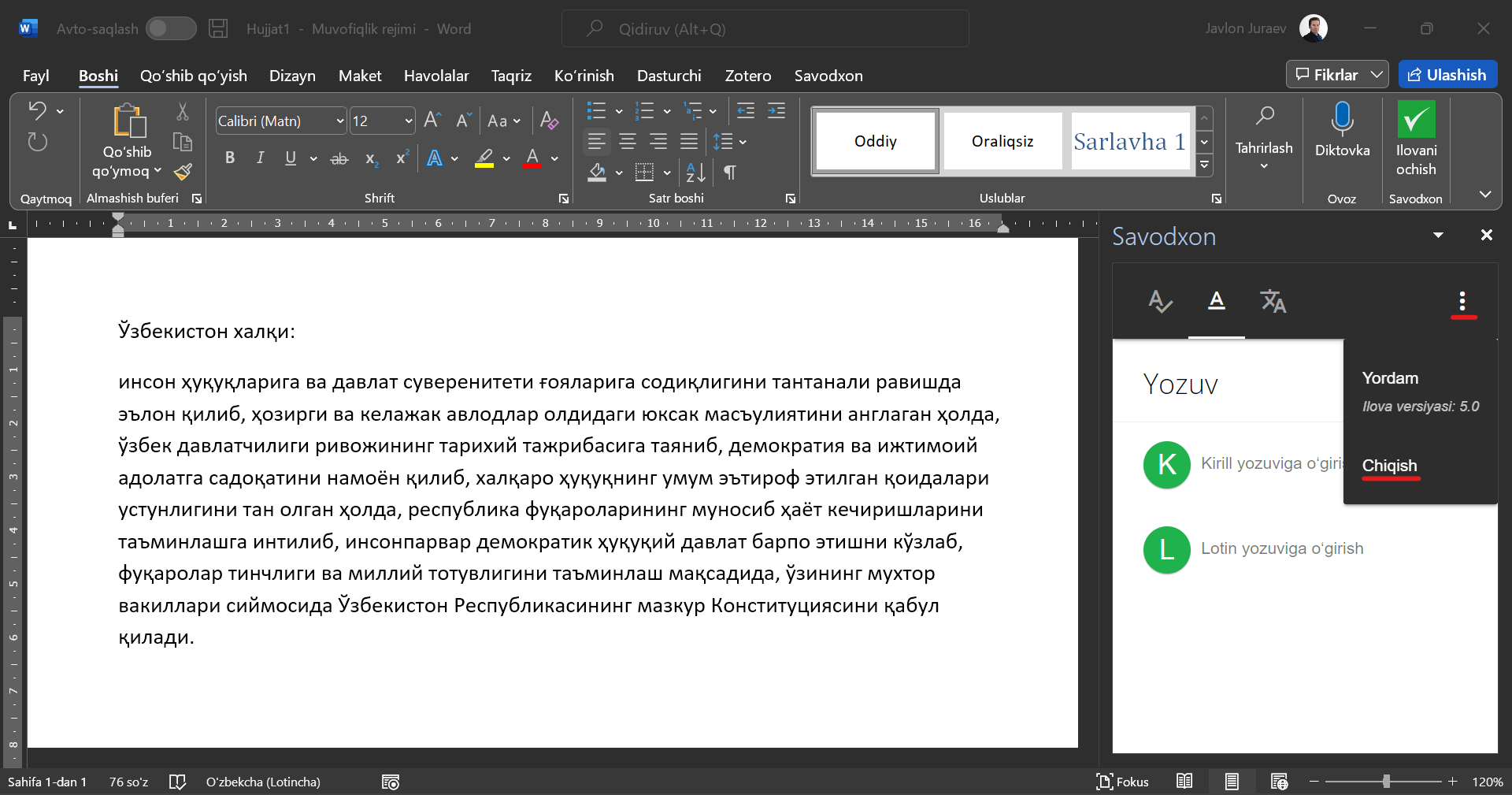Open the Calibri font name dropdown
This screenshot has height=795, width=1512.
340,121
